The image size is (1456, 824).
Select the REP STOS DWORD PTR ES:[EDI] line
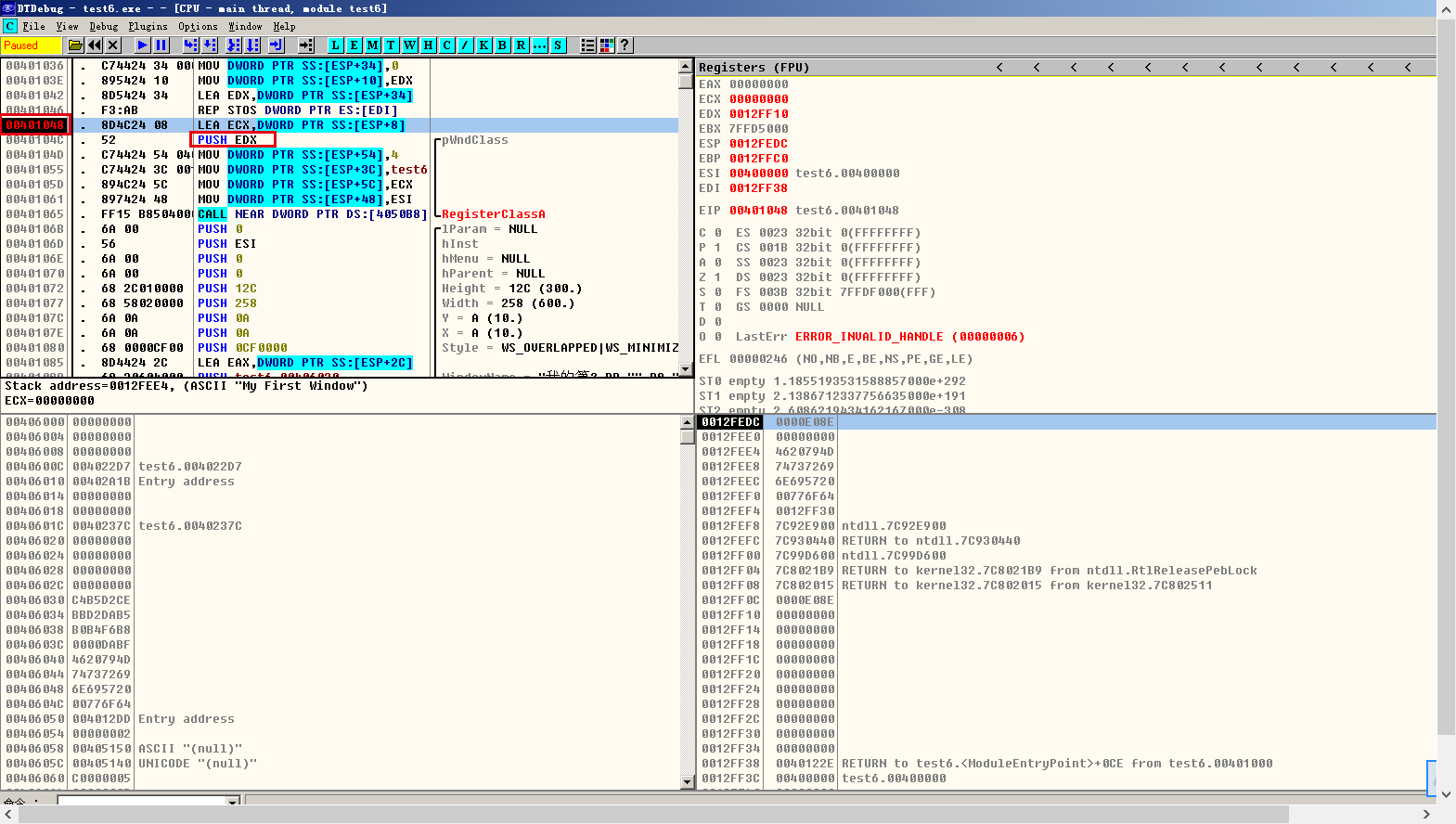pyautogui.click(x=297, y=109)
